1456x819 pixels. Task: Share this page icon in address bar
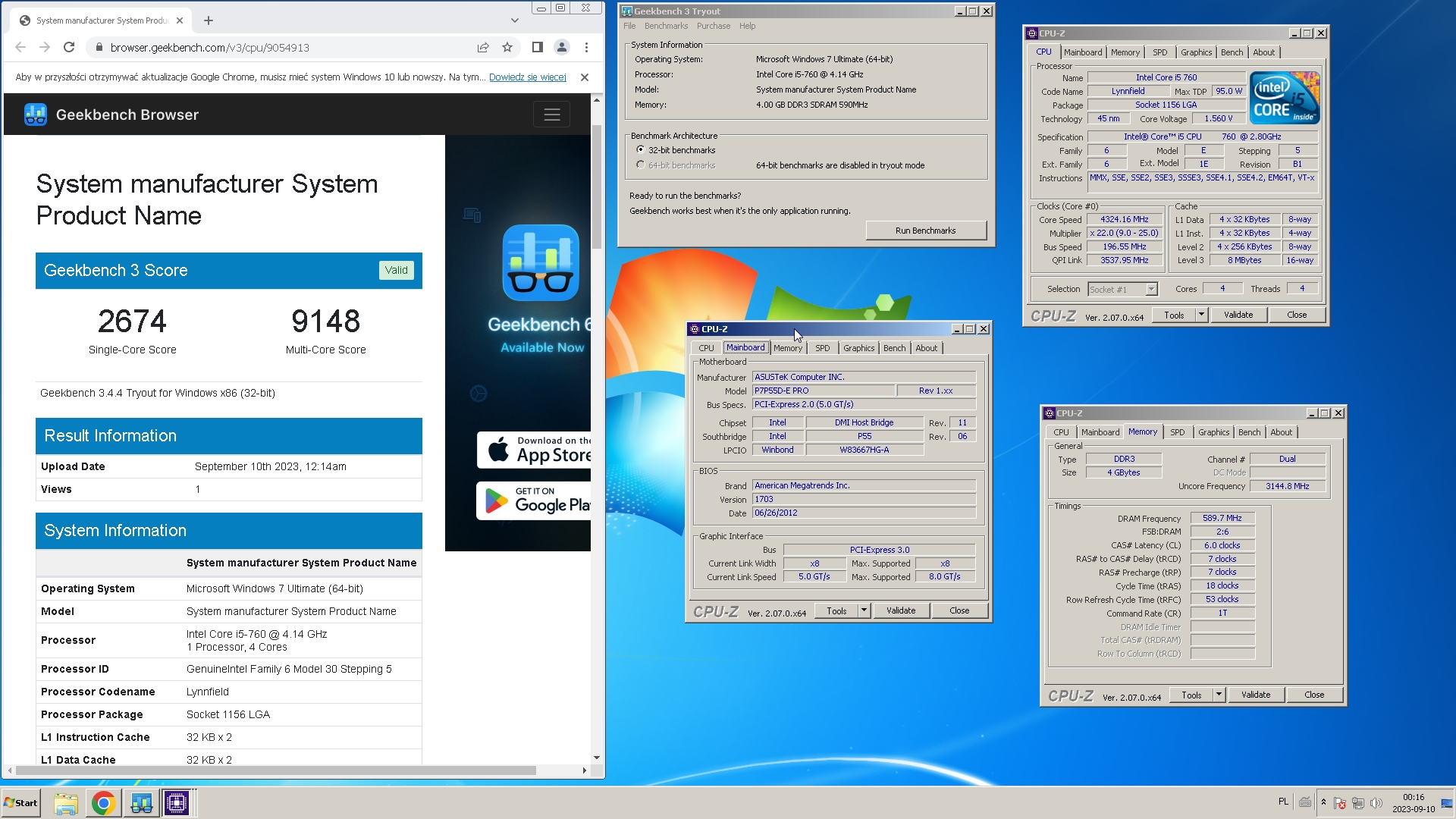coord(483,47)
